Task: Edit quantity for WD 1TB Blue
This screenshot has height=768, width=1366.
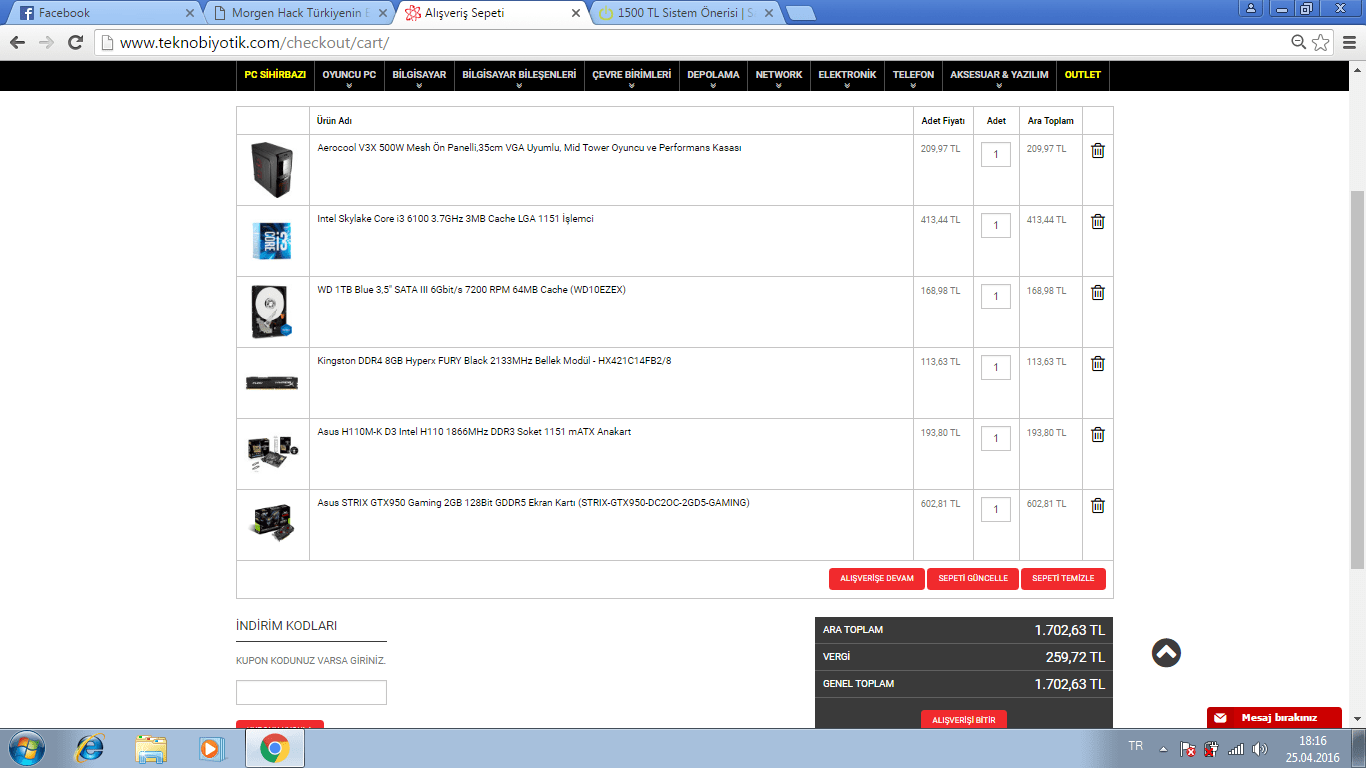Action: point(996,296)
